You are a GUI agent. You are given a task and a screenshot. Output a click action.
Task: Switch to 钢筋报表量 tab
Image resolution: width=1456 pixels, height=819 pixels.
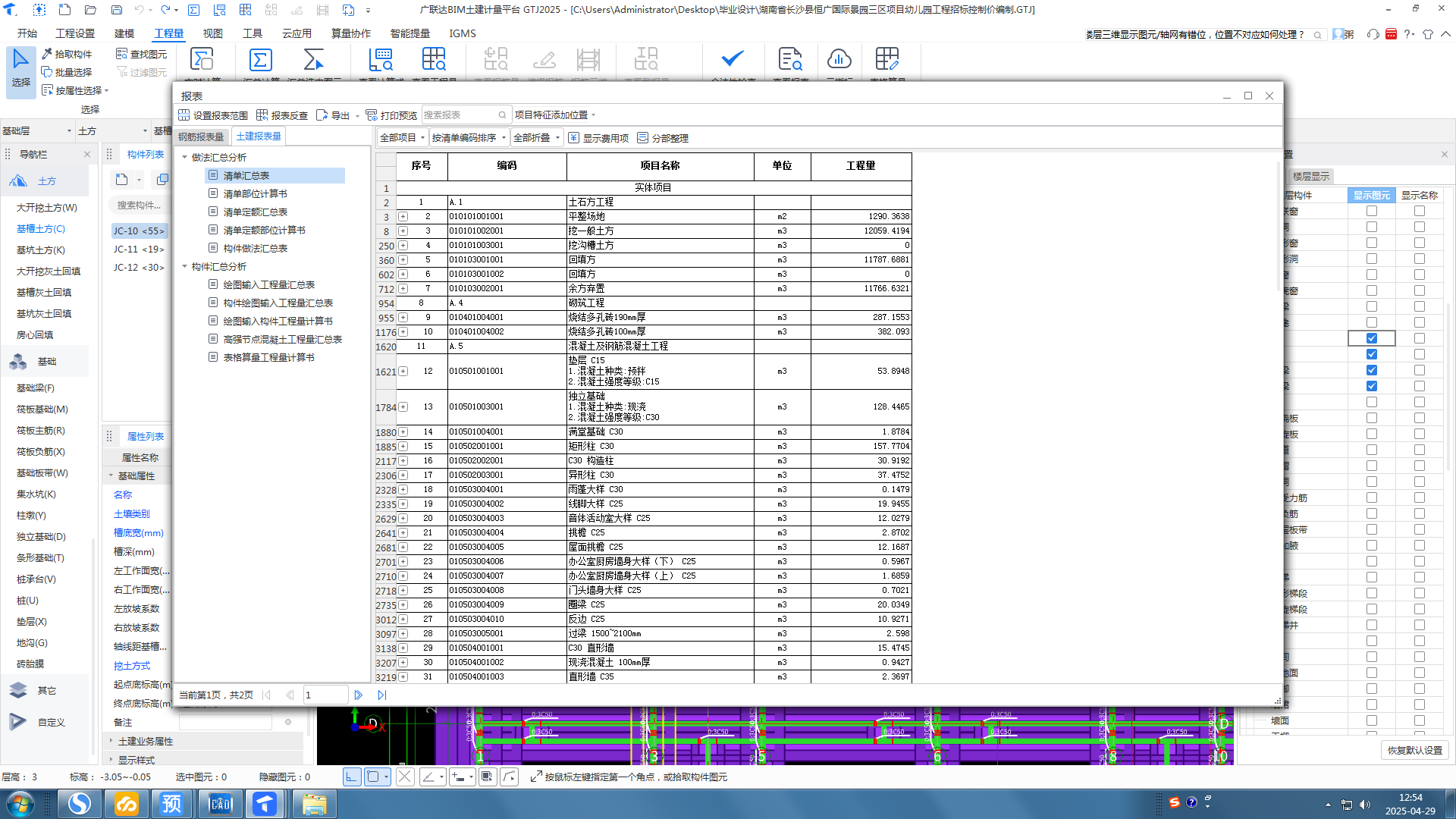pos(201,137)
